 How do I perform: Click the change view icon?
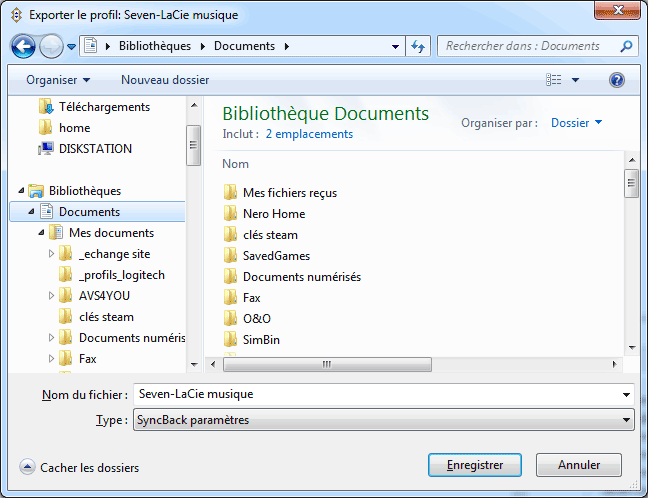pyautogui.click(x=555, y=79)
